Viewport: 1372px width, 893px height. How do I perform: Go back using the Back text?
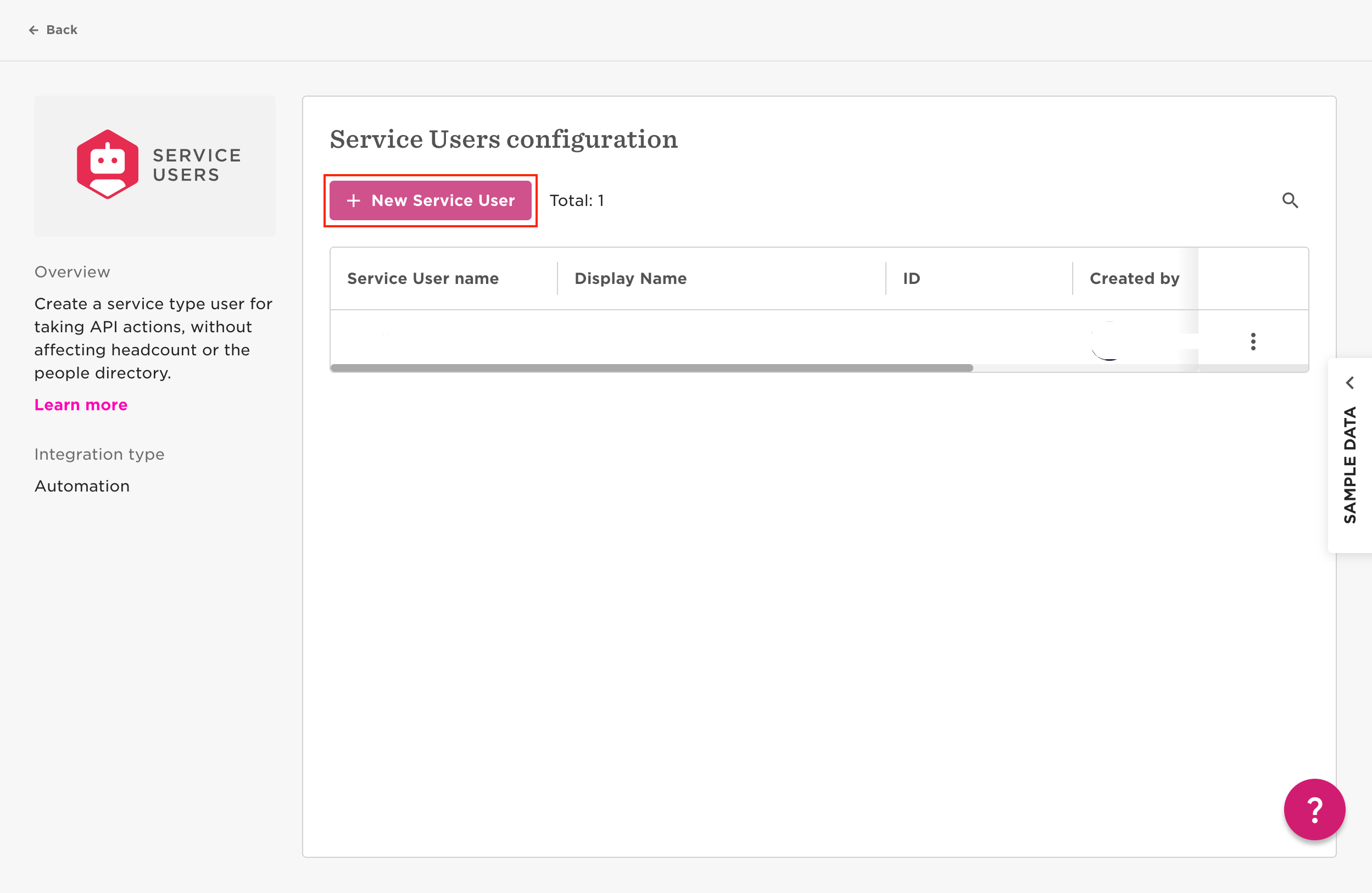pos(62,30)
